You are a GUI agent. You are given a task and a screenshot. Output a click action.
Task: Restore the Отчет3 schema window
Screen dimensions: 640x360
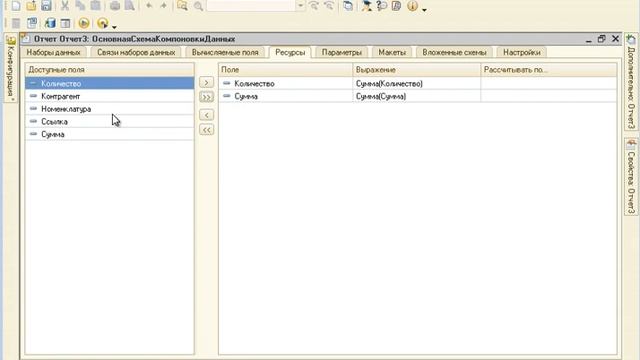(601, 39)
